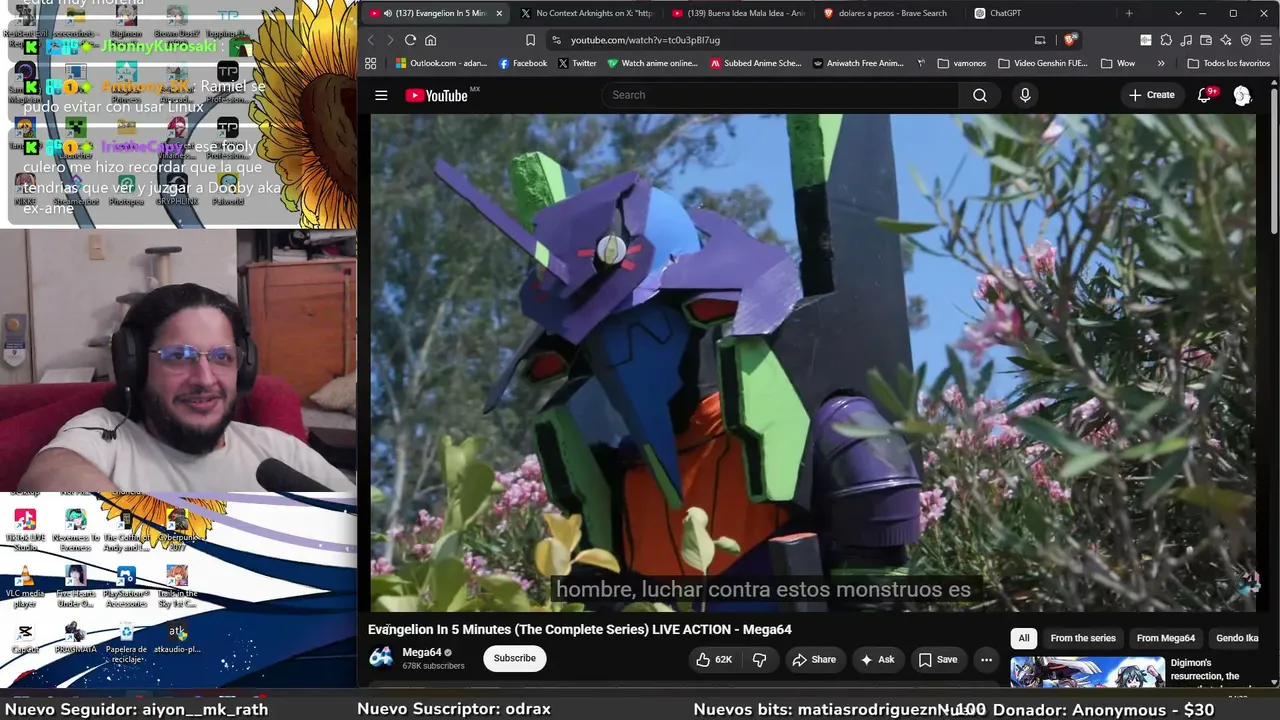This screenshot has height=720, width=1280.
Task: Open Outlook.com bookmark
Action: [x=441, y=63]
